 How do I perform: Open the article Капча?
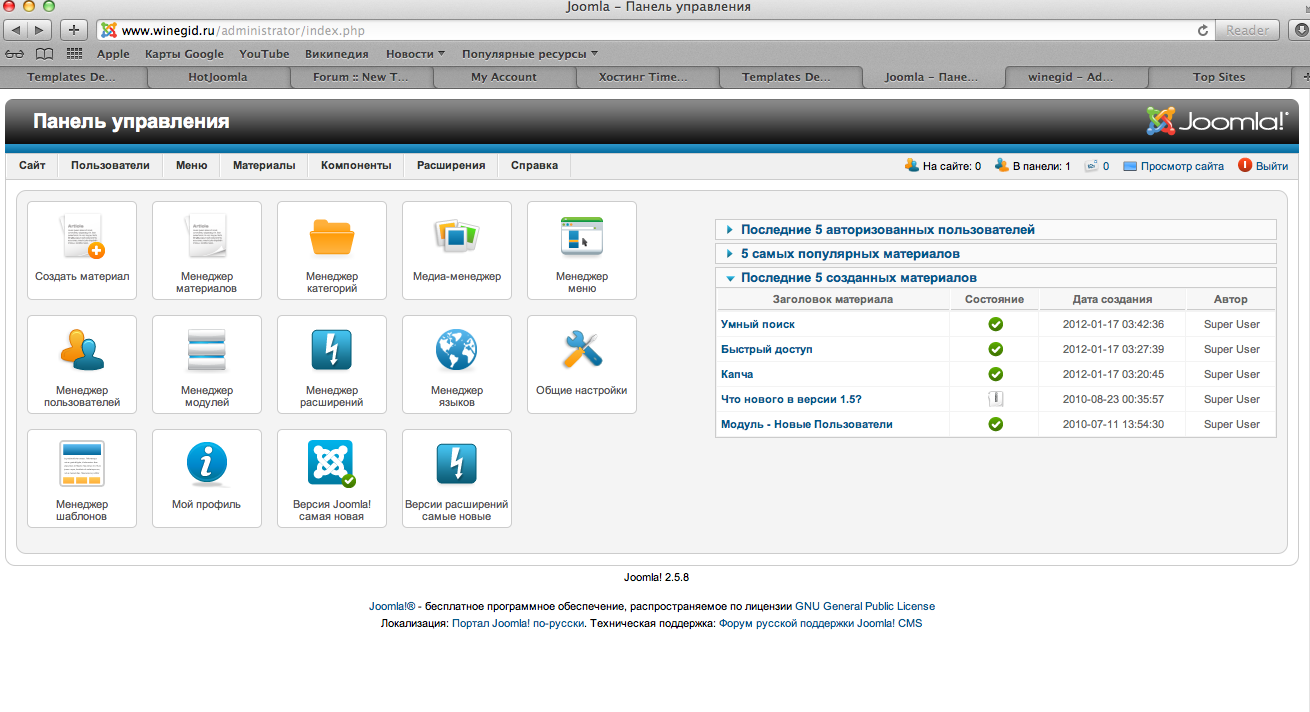click(x=737, y=374)
